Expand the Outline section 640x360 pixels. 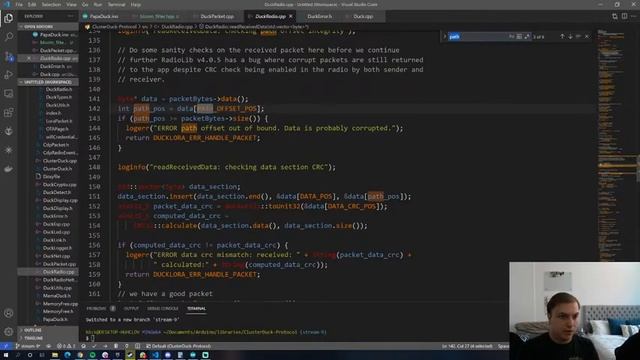[x=48, y=330]
